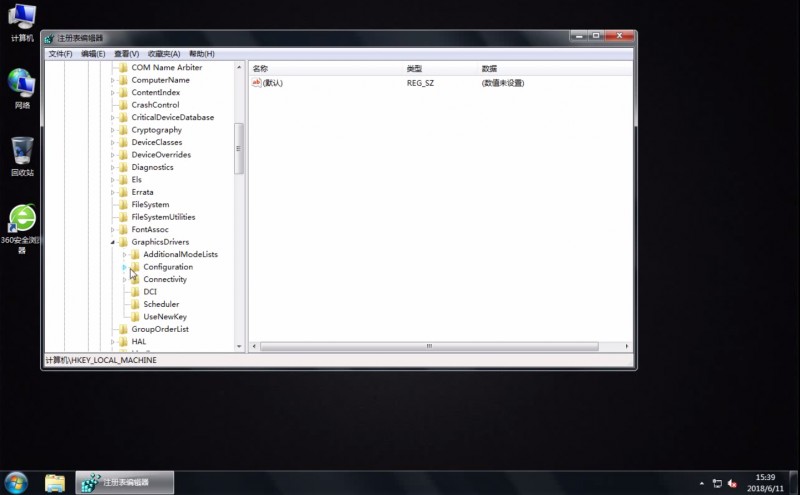Image resolution: width=800 pixels, height=495 pixels.
Task: Open the Edit (编辑) menu
Action: 93,54
